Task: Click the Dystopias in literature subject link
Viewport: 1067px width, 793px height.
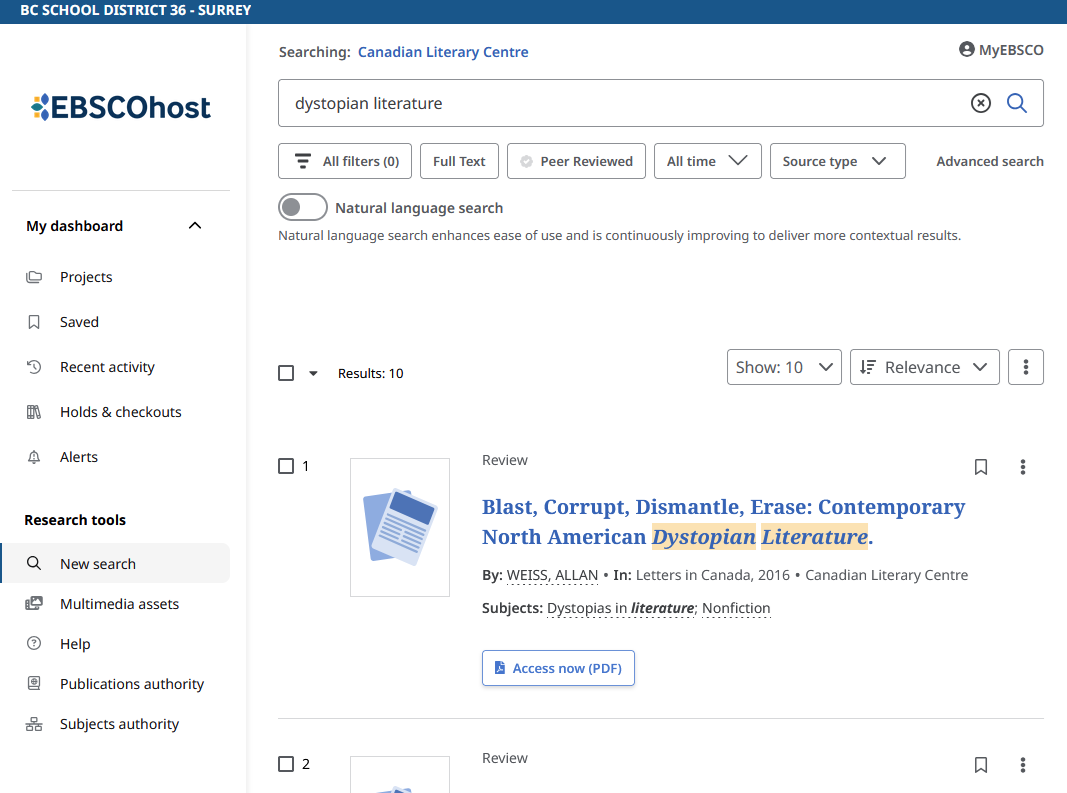Action: point(621,608)
